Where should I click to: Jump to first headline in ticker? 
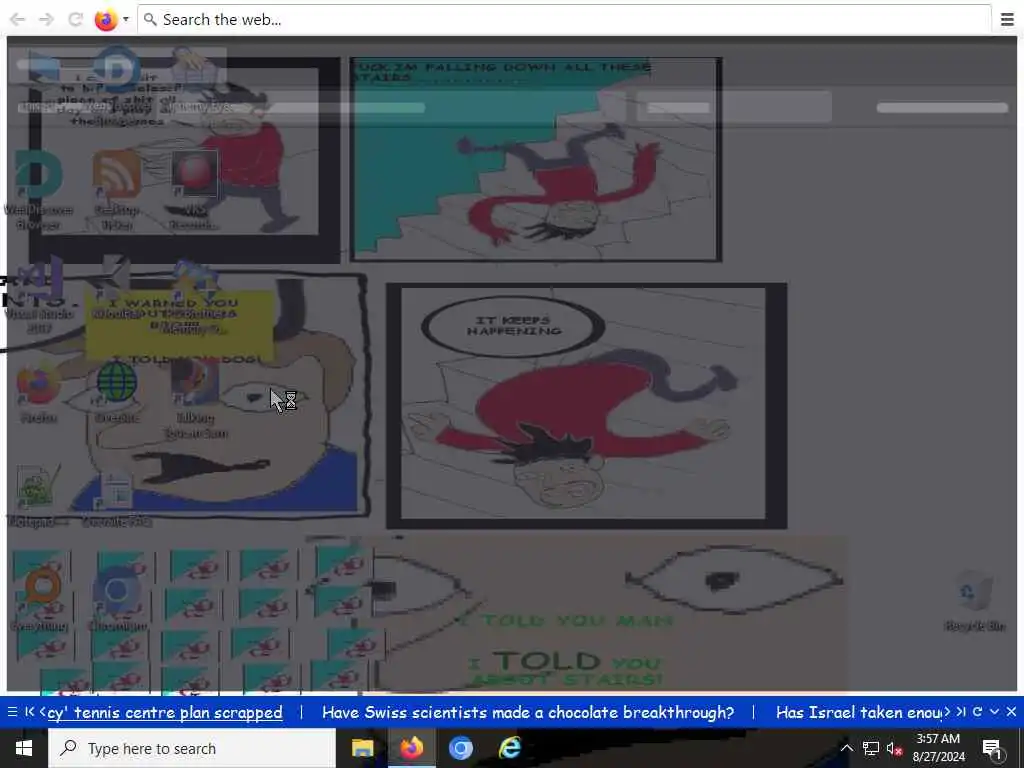[29, 712]
